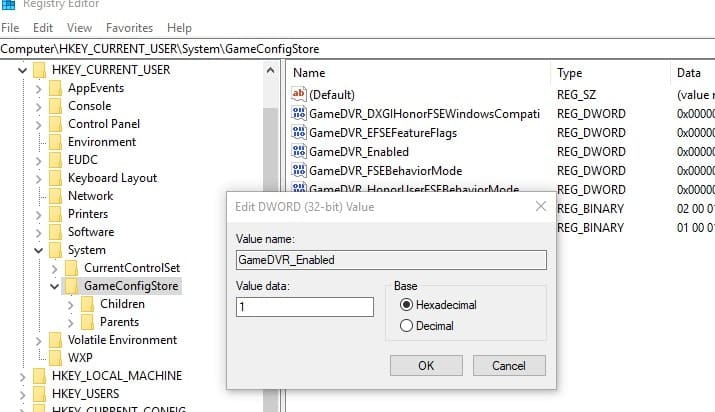Click the Value data input field
The height and width of the screenshot is (412, 715).
pyautogui.click(x=304, y=307)
